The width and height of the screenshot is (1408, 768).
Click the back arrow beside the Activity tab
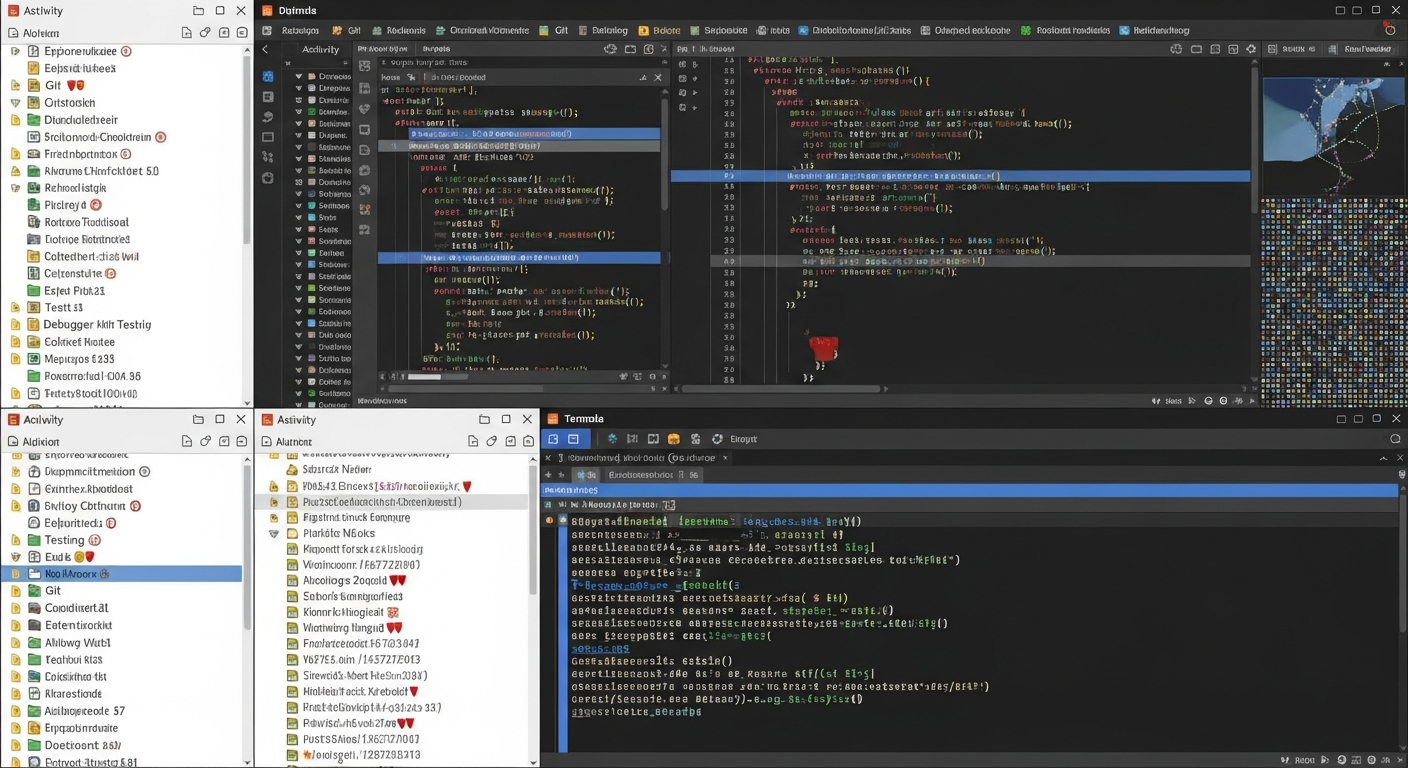266,49
